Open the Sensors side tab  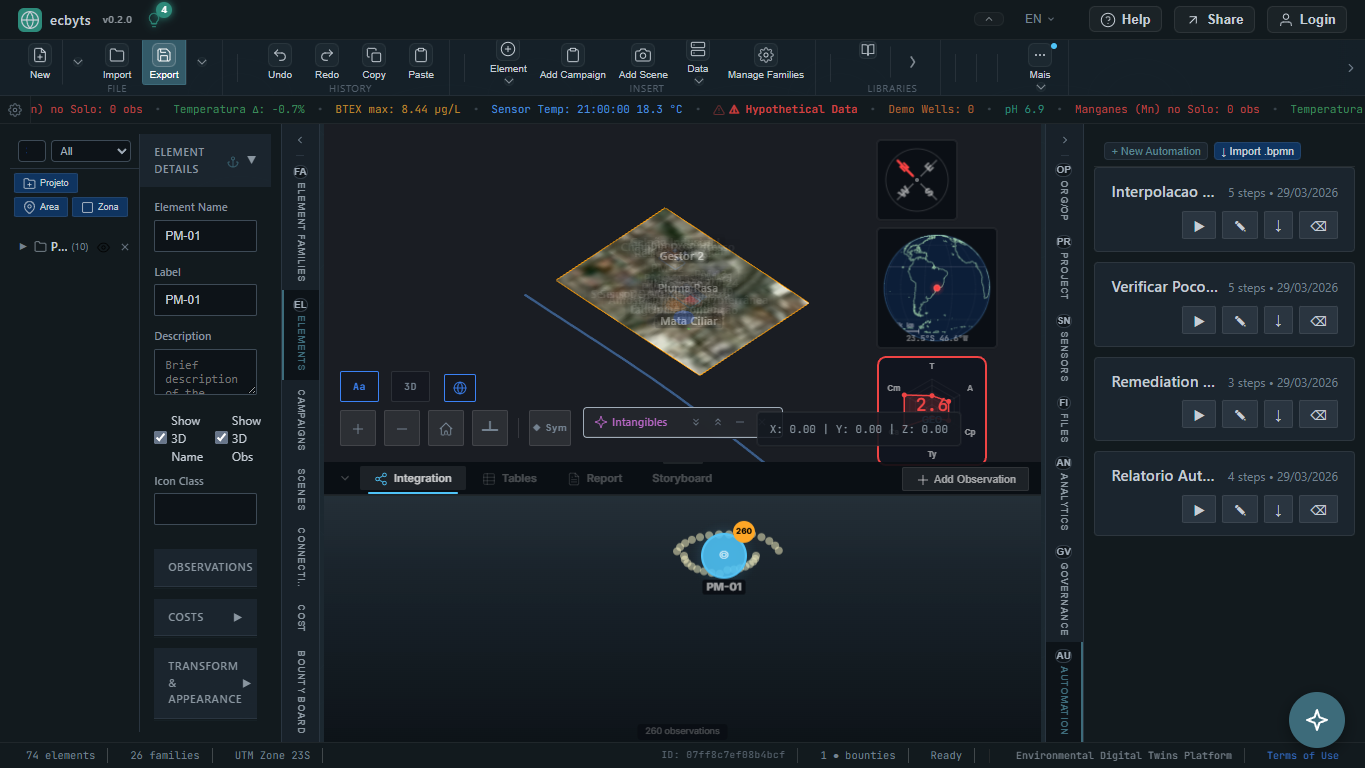click(1063, 347)
